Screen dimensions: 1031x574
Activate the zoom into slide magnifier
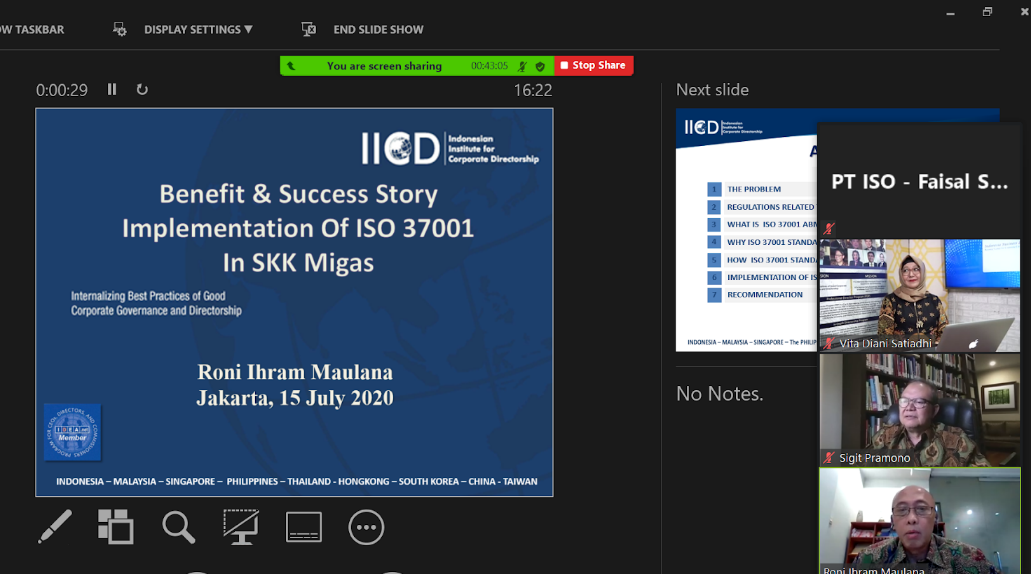pos(178,527)
